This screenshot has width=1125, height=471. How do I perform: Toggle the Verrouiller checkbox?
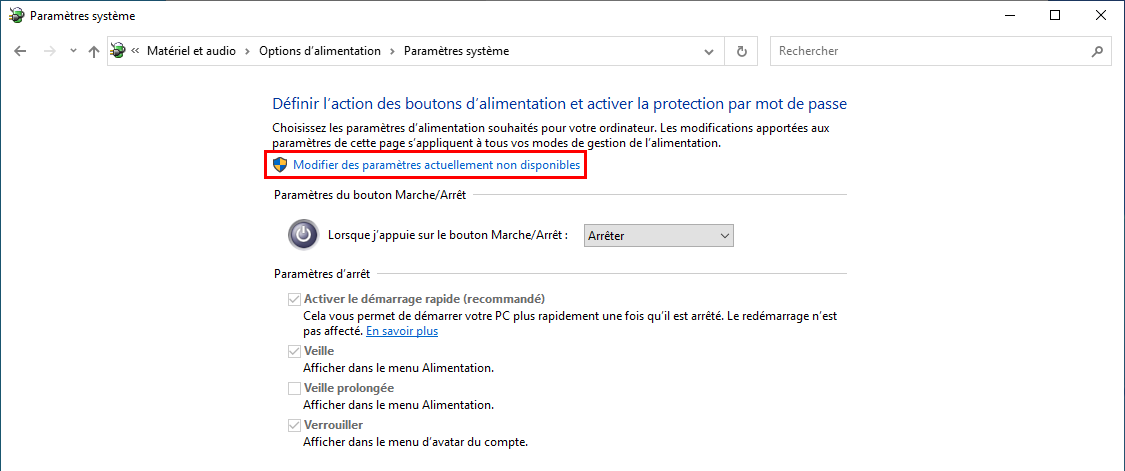pos(294,426)
